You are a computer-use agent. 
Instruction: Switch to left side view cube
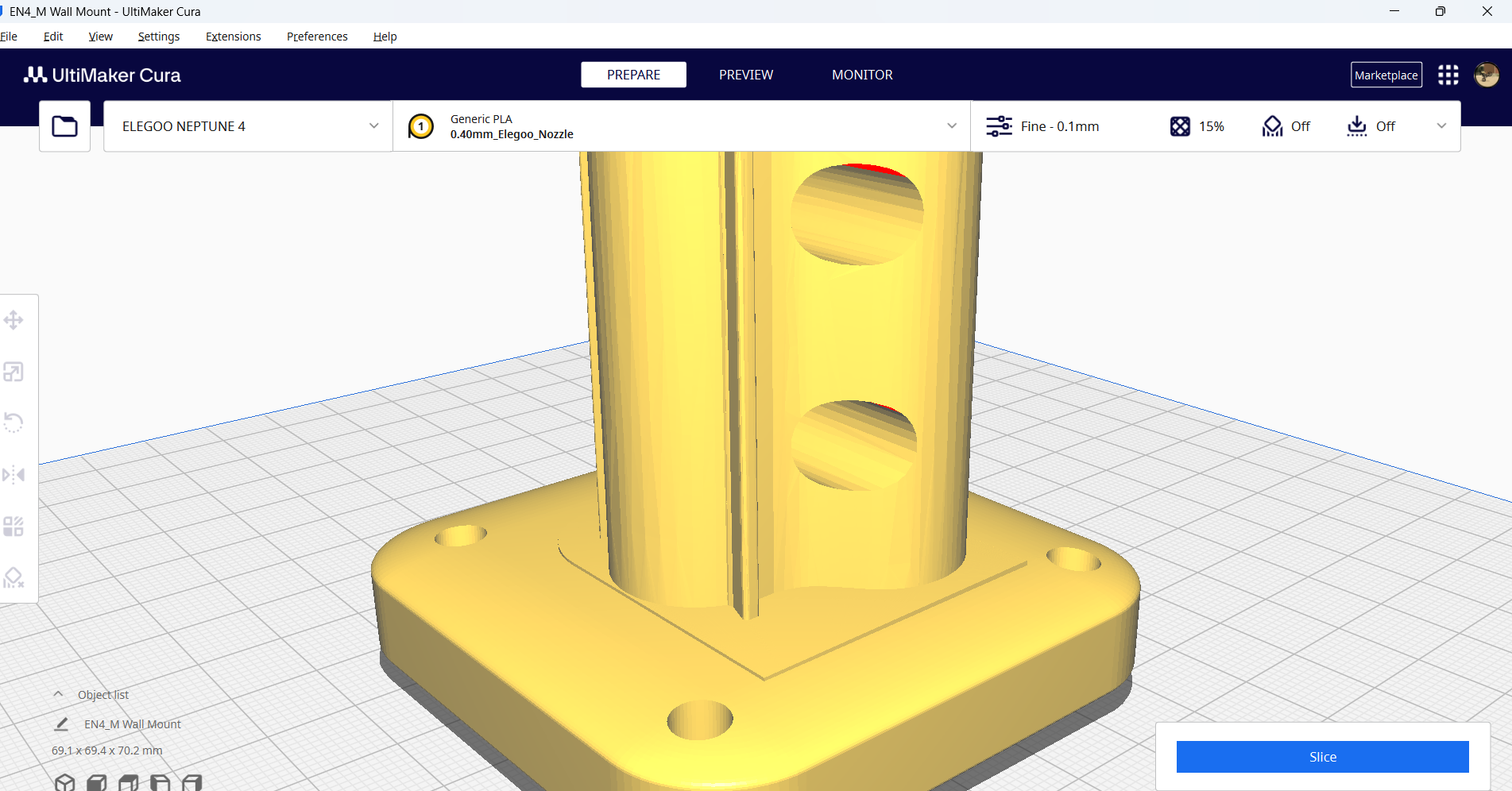160,783
